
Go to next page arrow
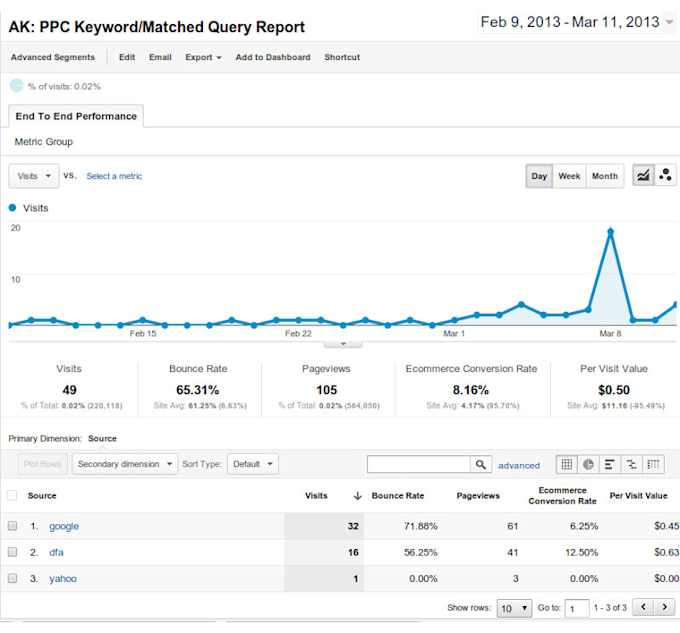664,607
